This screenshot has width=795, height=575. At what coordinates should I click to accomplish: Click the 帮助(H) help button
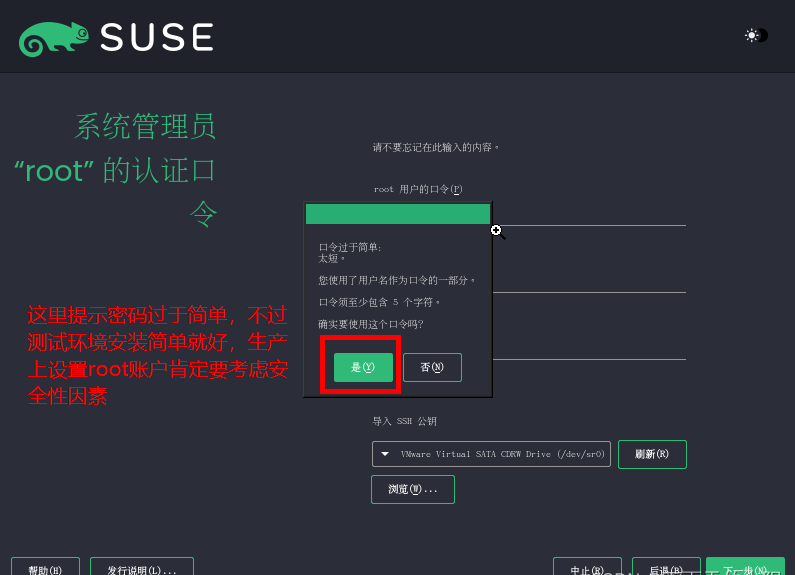pos(45,568)
